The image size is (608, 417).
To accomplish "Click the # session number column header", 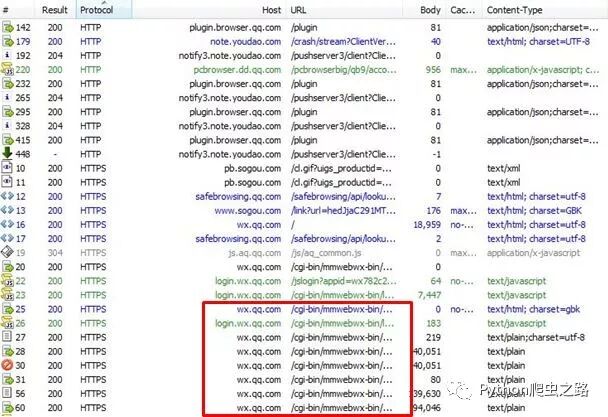I will 5,10.
